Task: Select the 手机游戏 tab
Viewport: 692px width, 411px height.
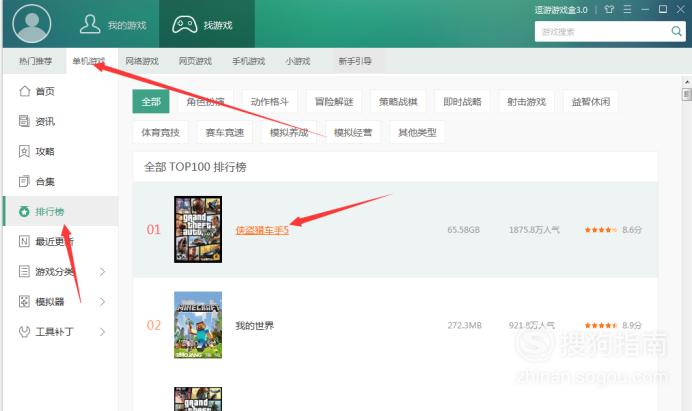Action: 248,61
